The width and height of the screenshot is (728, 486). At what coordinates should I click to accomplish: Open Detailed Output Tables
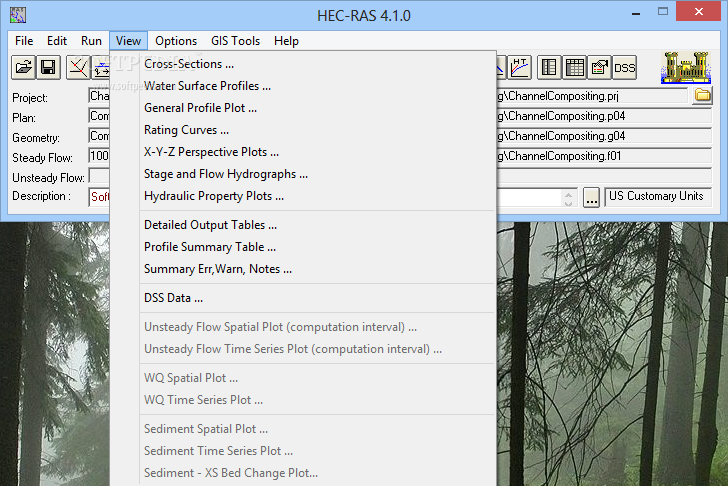[x=303, y=225]
